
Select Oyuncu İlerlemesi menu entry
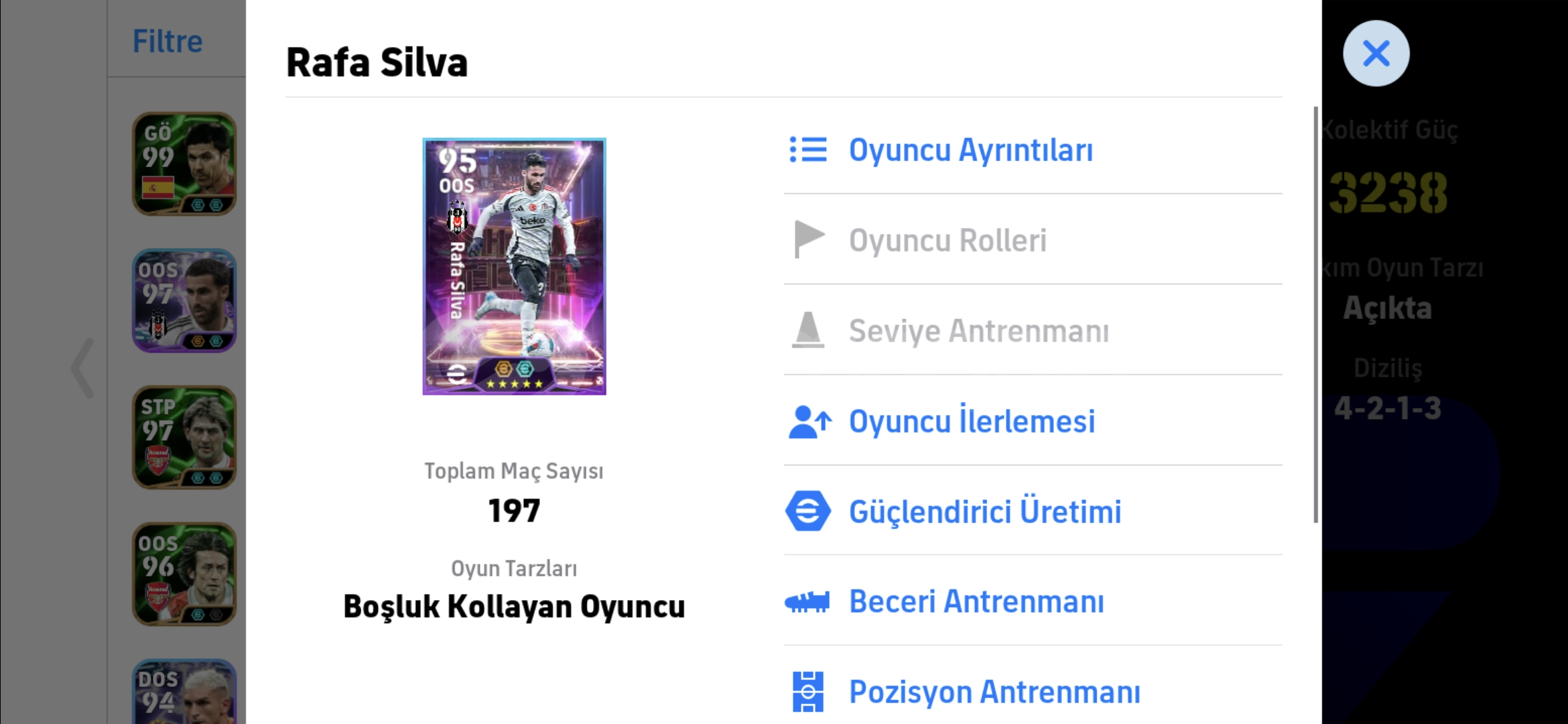pyautogui.click(x=972, y=422)
